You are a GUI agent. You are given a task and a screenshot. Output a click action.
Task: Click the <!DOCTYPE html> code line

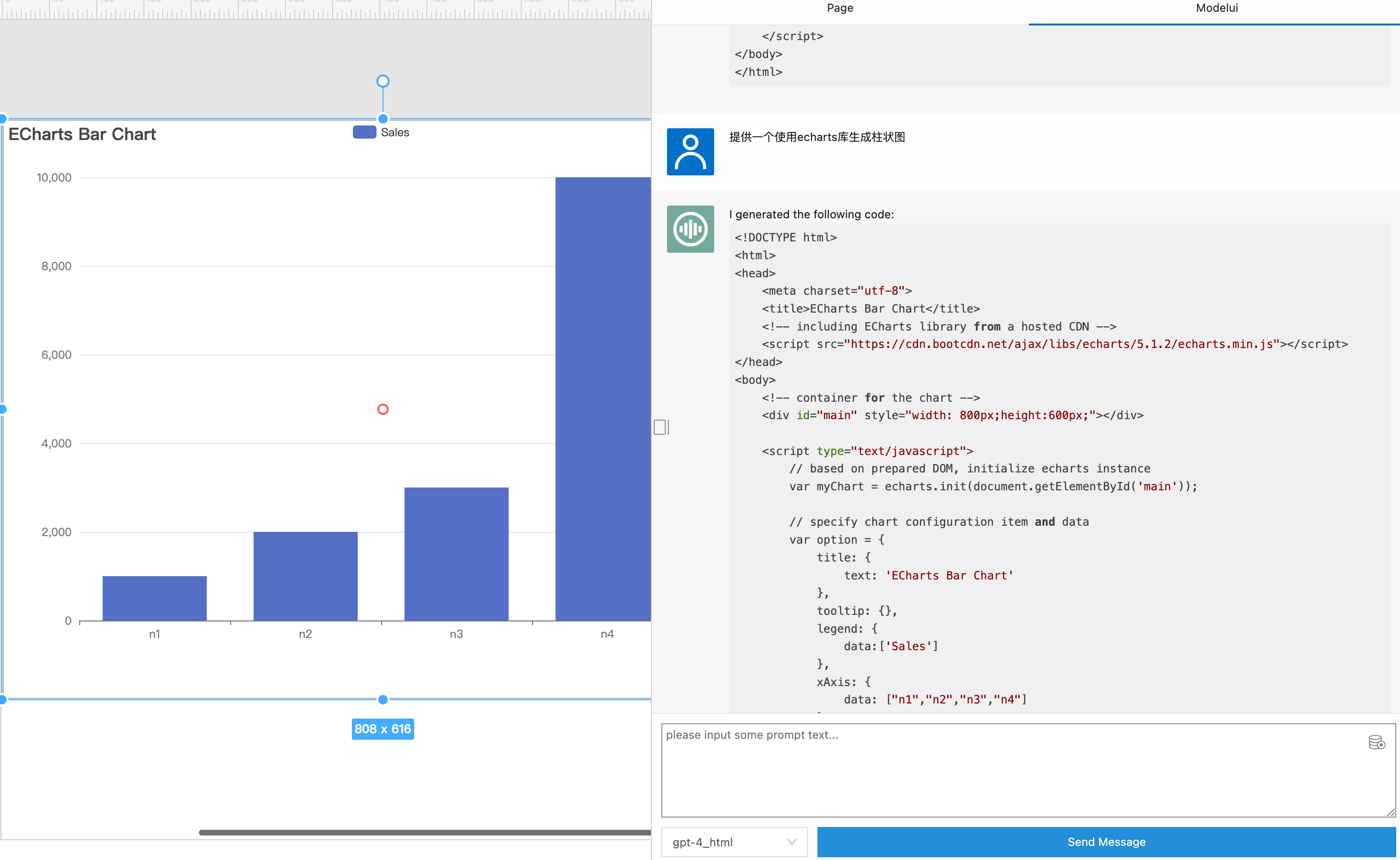[x=786, y=238]
